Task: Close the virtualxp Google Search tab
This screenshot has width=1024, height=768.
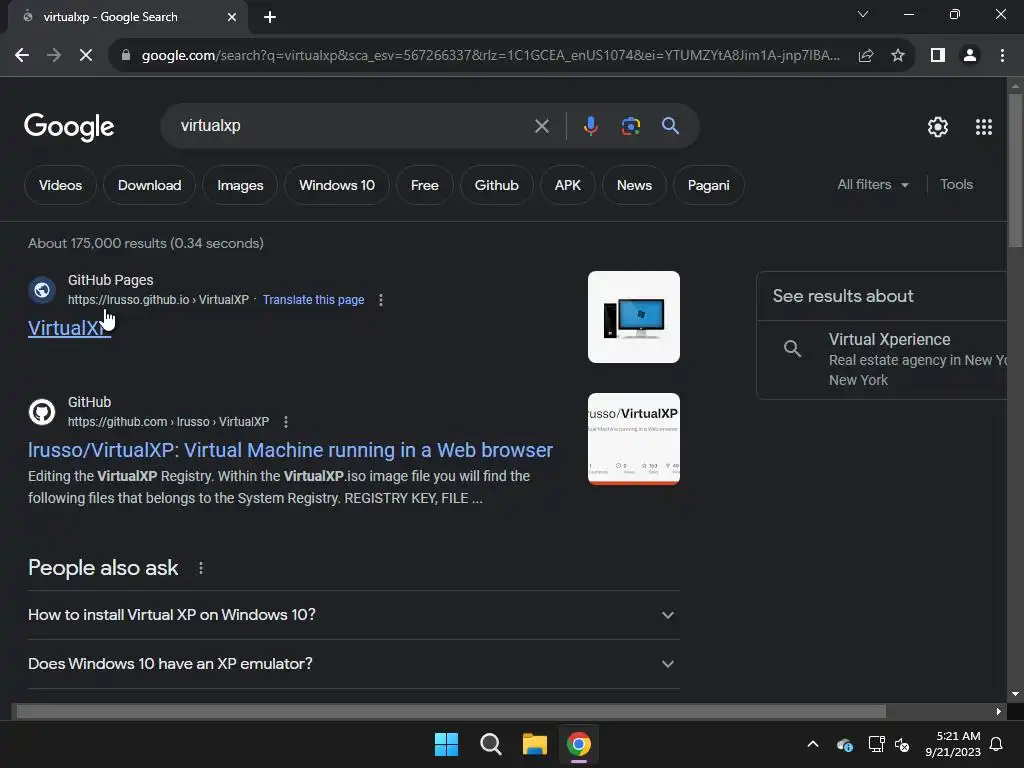Action: point(232,17)
